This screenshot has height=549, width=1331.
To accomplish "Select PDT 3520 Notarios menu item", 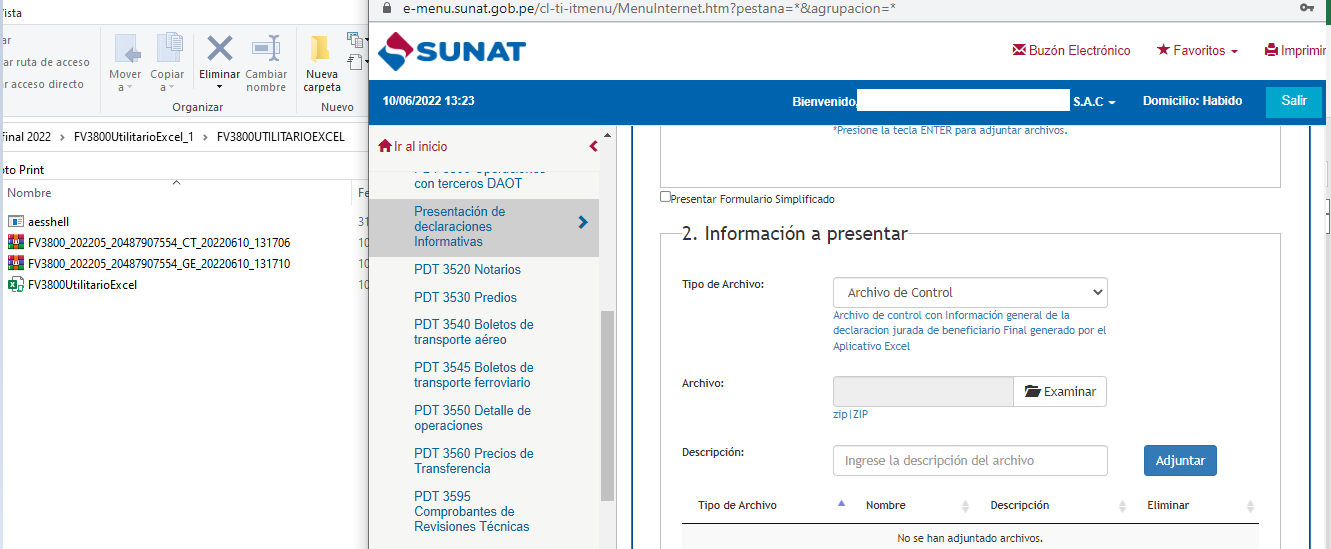I will coord(467,269).
